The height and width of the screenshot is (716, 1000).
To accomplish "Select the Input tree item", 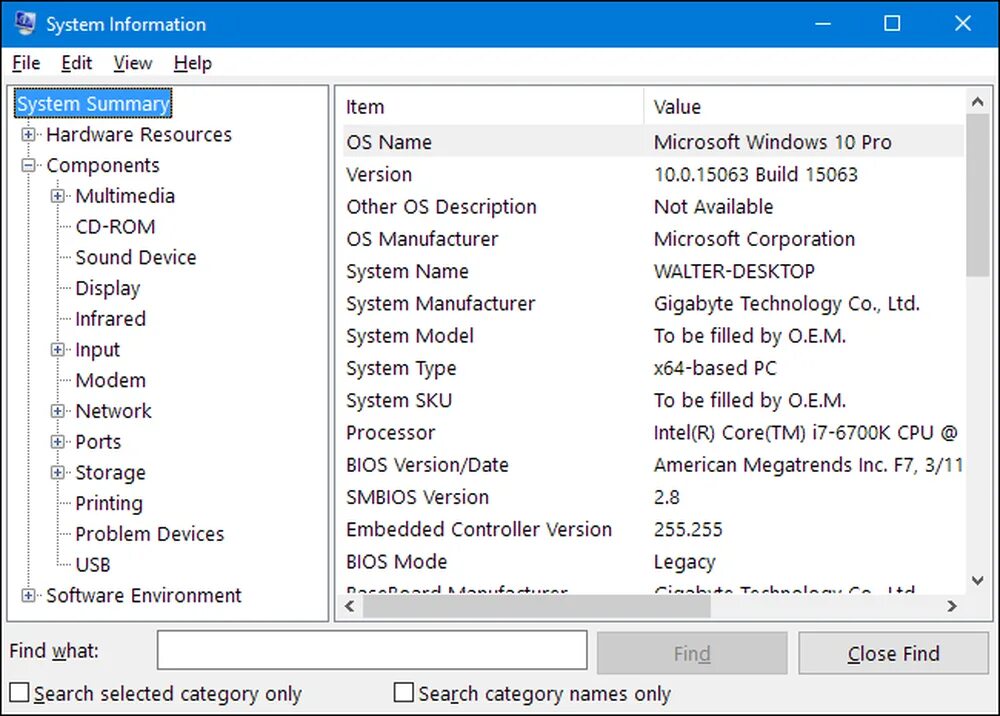I will click(x=98, y=349).
